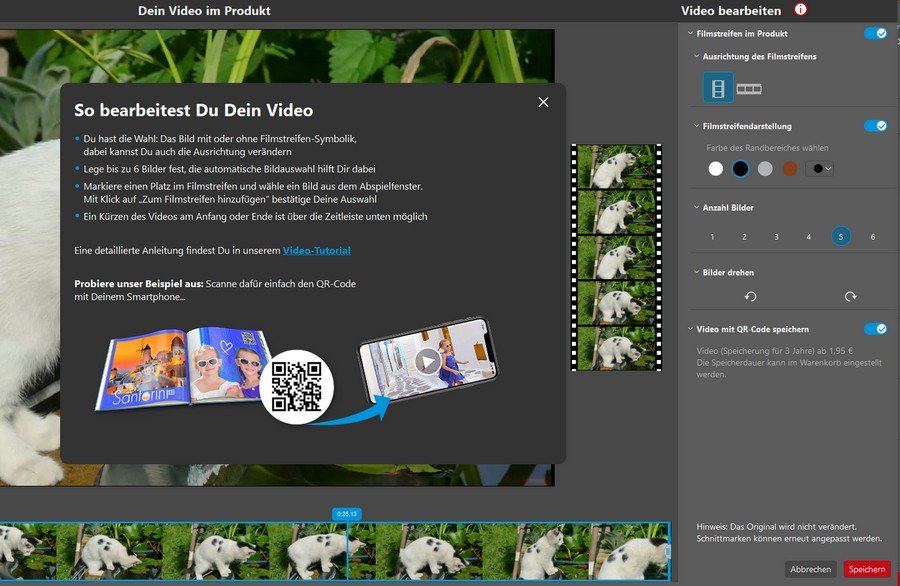Rotate images counterclockwise

750,296
